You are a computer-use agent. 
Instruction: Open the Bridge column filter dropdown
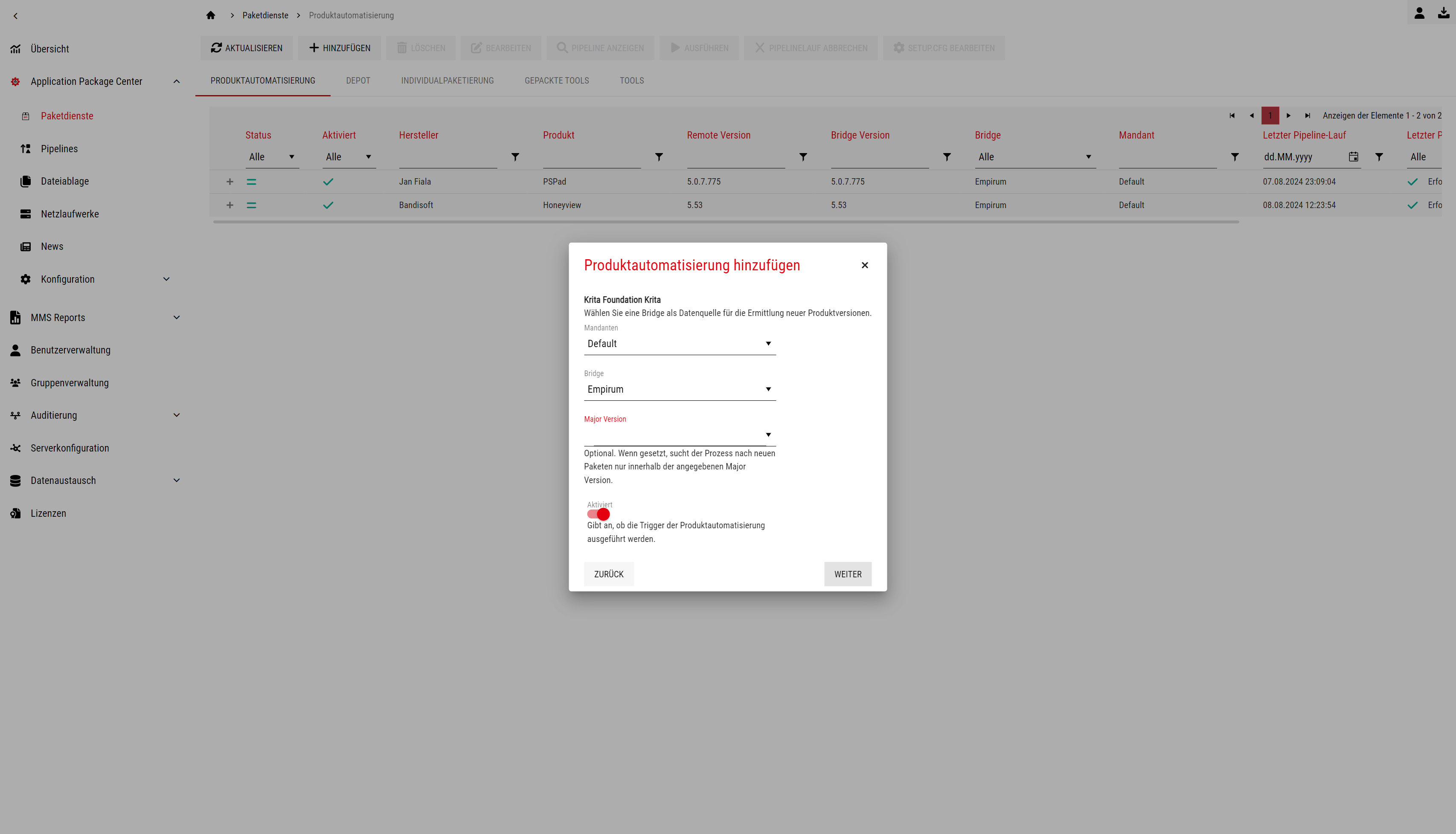[x=1035, y=157]
